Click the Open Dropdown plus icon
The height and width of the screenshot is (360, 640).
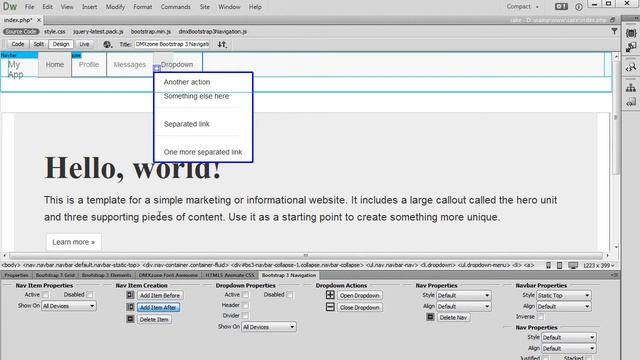[x=330, y=295]
